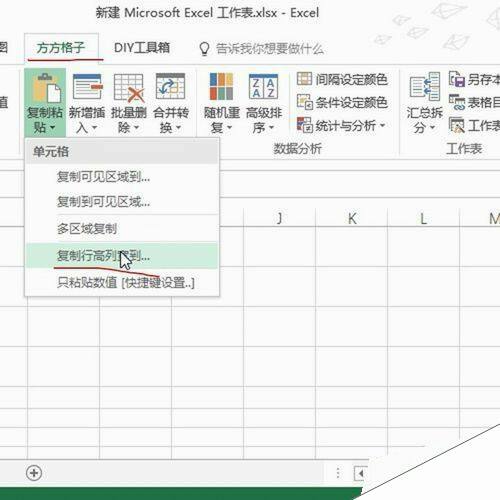Click the 随机重复 color grid icon
This screenshot has width=500, height=500.
(x=221, y=87)
